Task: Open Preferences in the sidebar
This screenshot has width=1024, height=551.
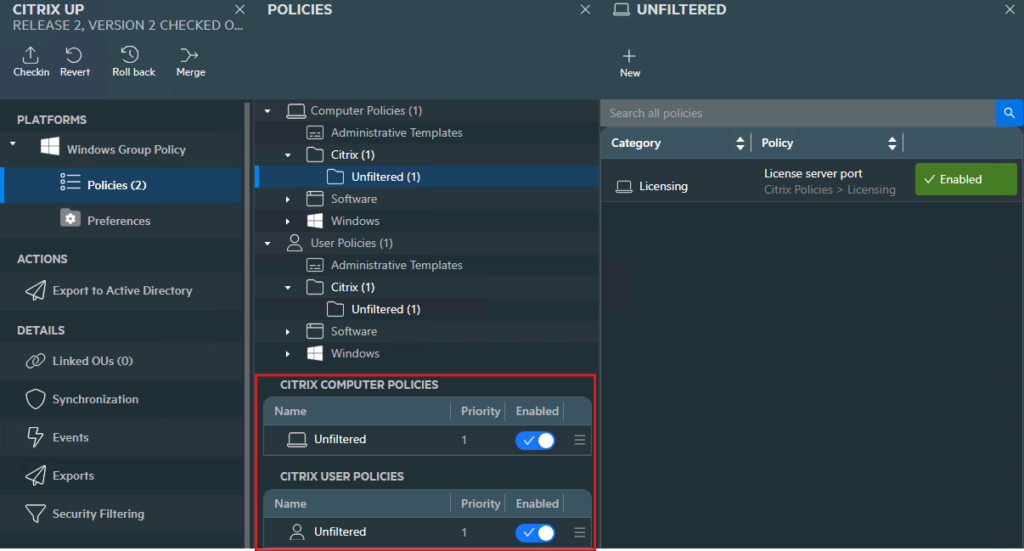Action: click(x=118, y=221)
